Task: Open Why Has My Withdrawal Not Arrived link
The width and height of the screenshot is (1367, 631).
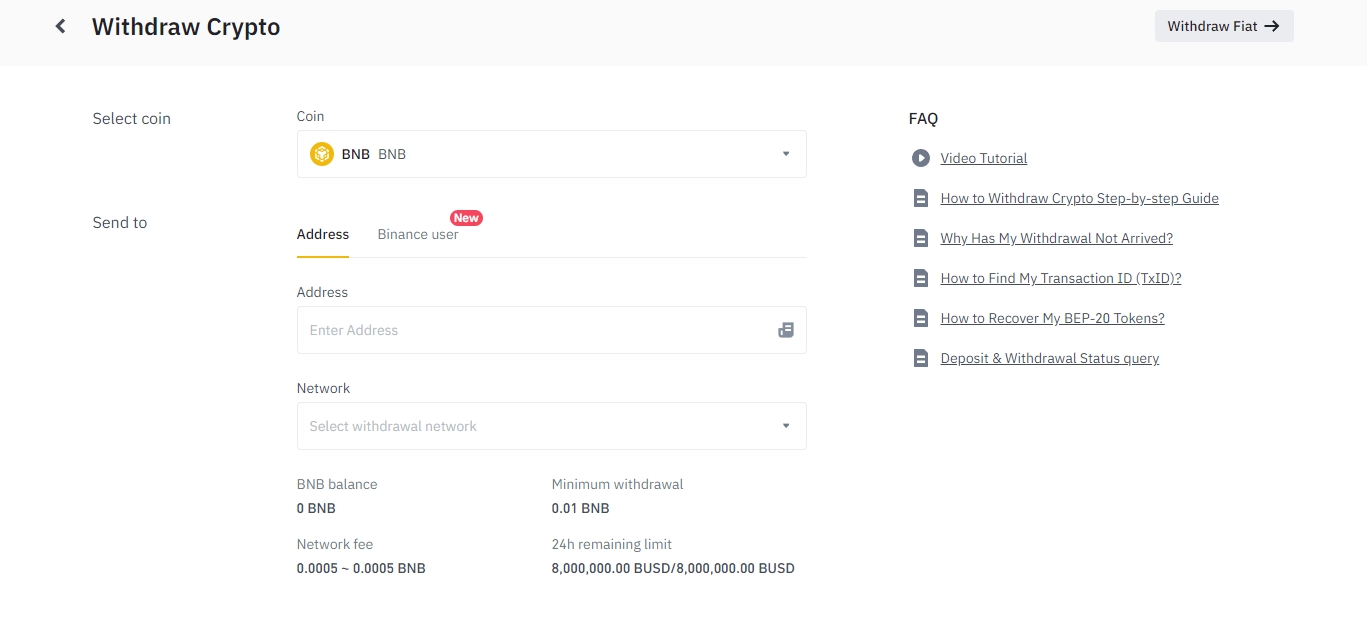Action: pos(1056,238)
